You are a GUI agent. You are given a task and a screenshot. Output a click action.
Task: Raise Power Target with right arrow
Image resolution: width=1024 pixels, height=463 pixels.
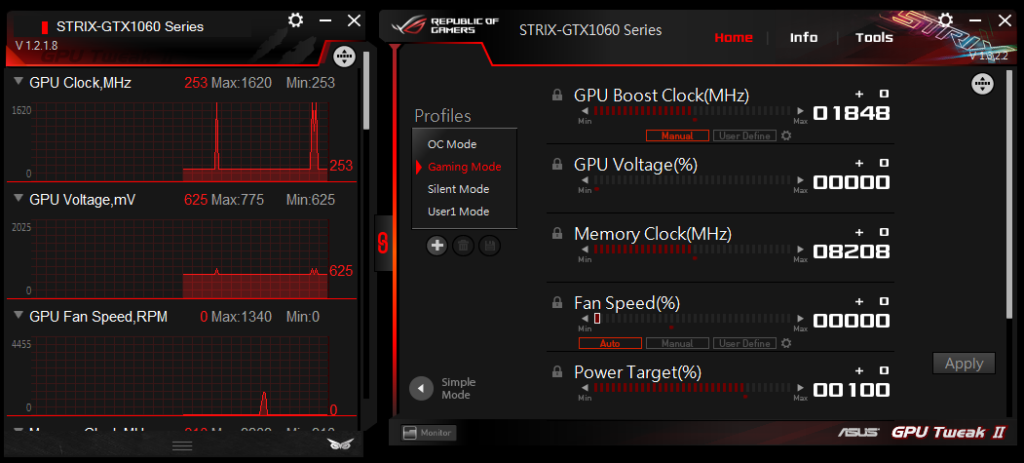801,388
